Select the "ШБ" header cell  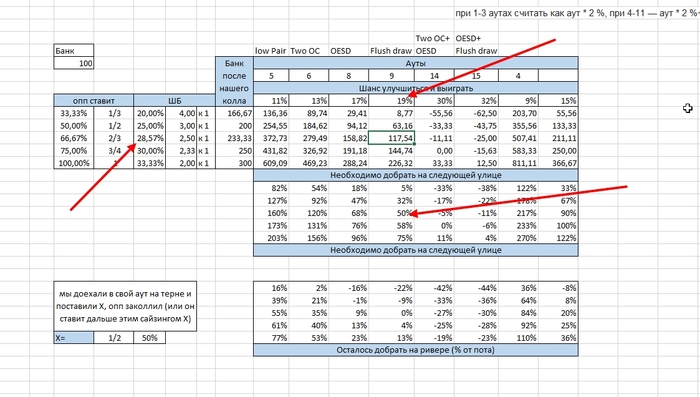(175, 100)
